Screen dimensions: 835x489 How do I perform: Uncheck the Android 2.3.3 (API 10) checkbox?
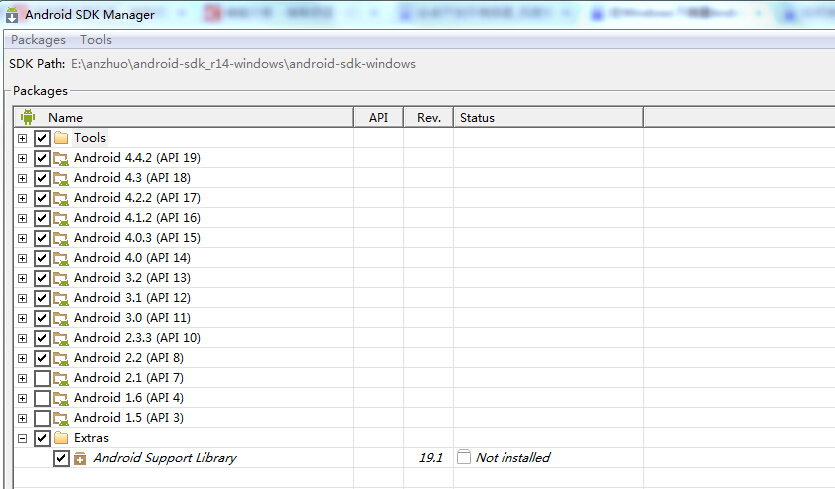click(x=42, y=338)
